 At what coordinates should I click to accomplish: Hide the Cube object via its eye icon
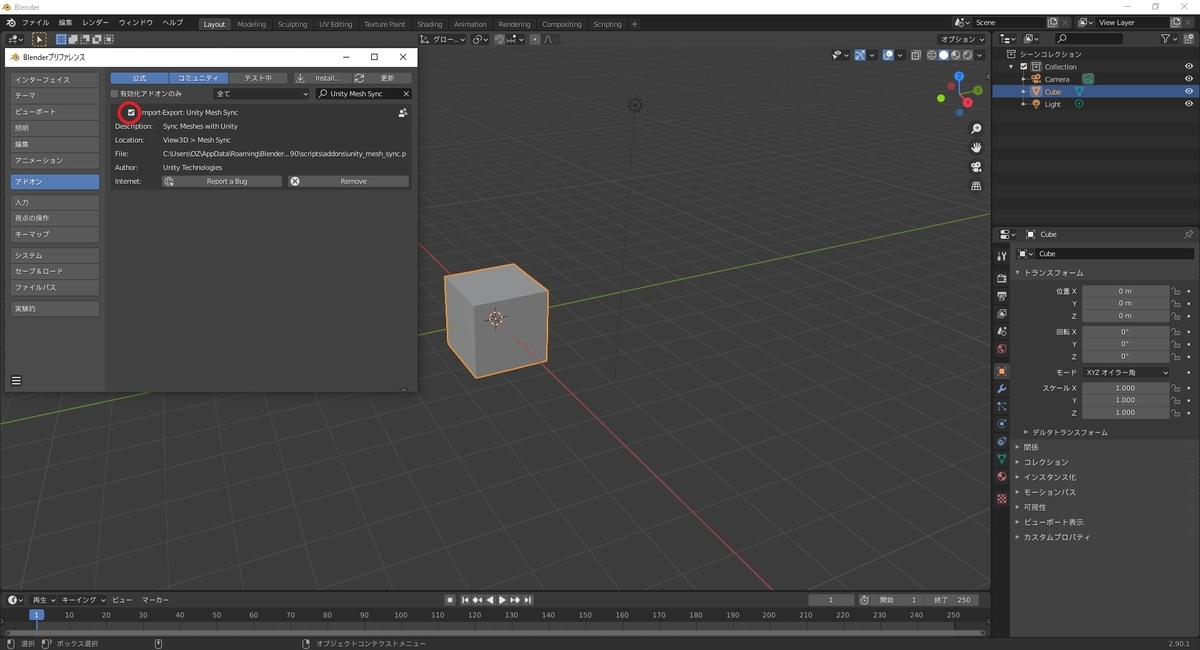[1189, 92]
